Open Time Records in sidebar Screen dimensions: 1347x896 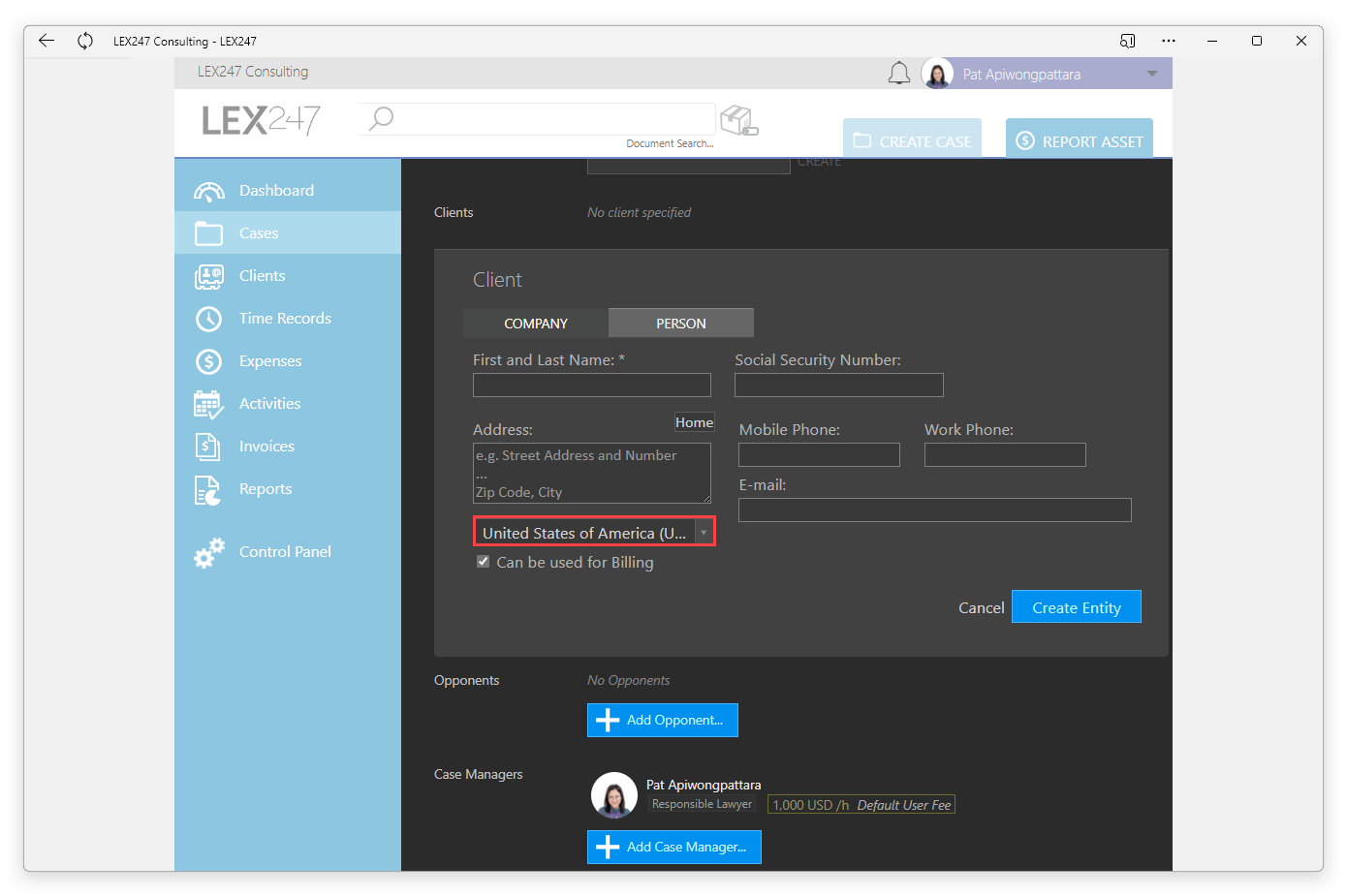pyautogui.click(x=288, y=319)
